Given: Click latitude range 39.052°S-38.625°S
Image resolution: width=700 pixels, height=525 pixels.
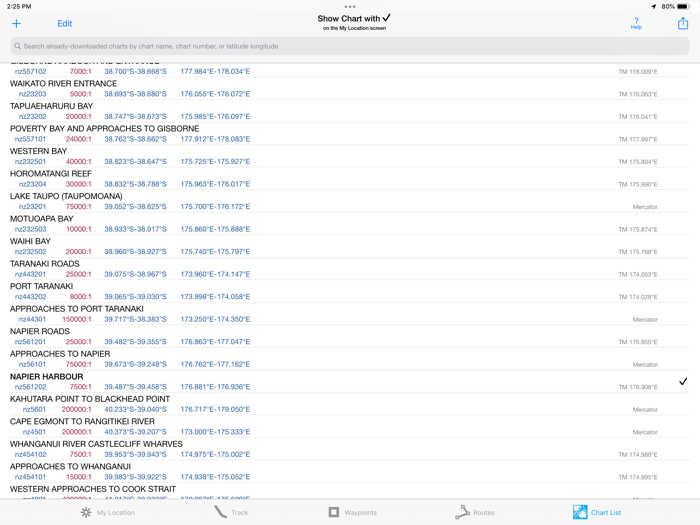Looking at the screenshot, I should tap(135, 207).
